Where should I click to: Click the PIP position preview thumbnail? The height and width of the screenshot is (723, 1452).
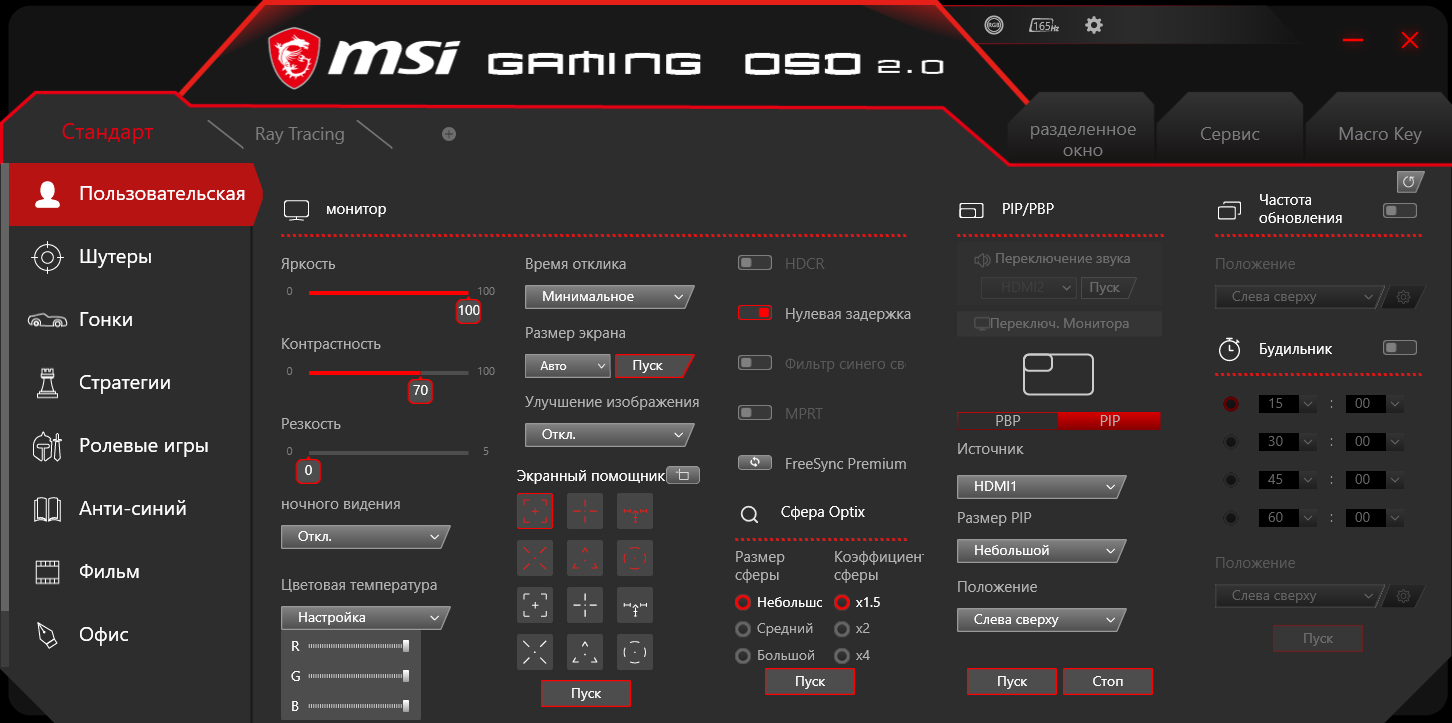click(x=1058, y=374)
